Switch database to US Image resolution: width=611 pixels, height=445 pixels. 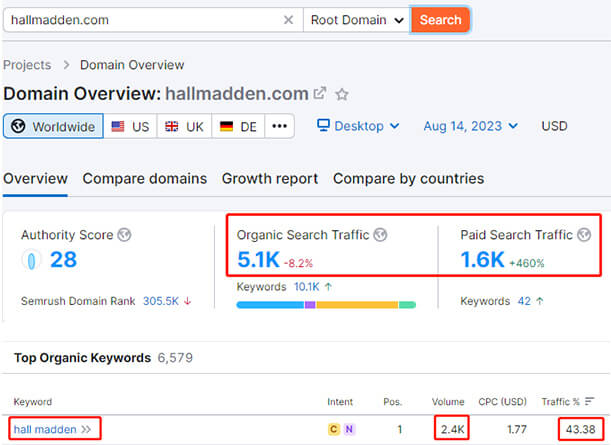click(x=130, y=127)
